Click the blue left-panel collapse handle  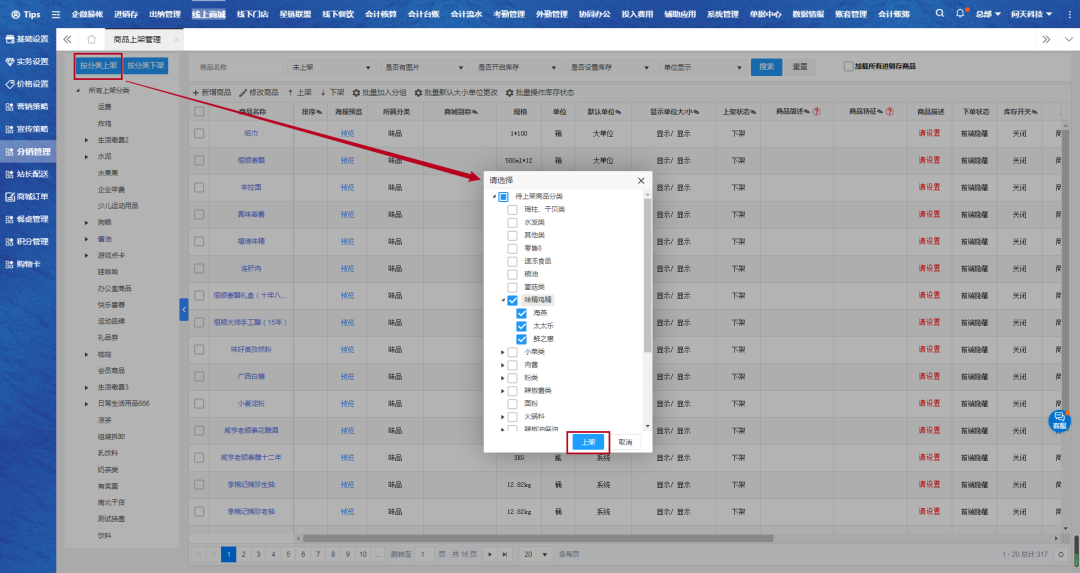click(184, 310)
